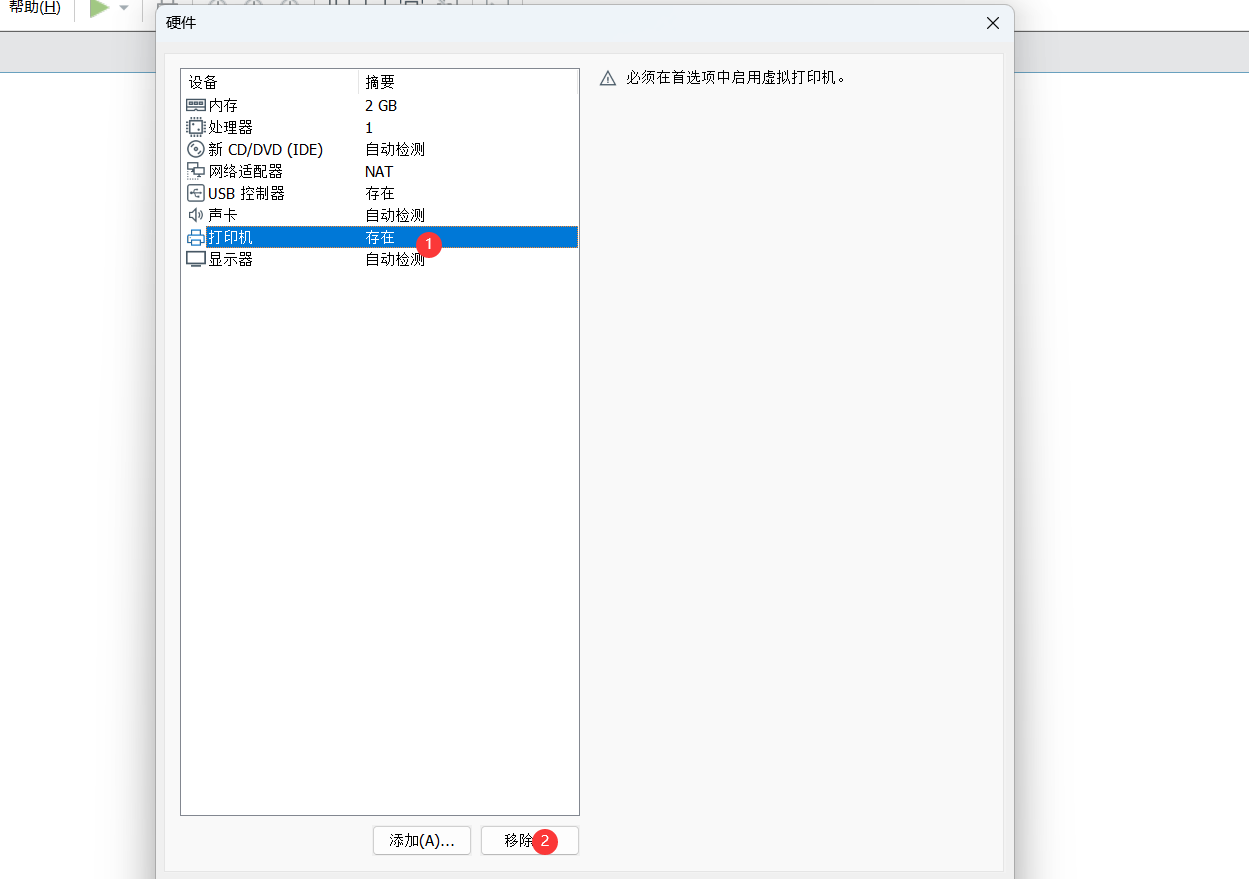Click the 处理器 CPU chip icon
This screenshot has height=879, width=1249.
[196, 127]
